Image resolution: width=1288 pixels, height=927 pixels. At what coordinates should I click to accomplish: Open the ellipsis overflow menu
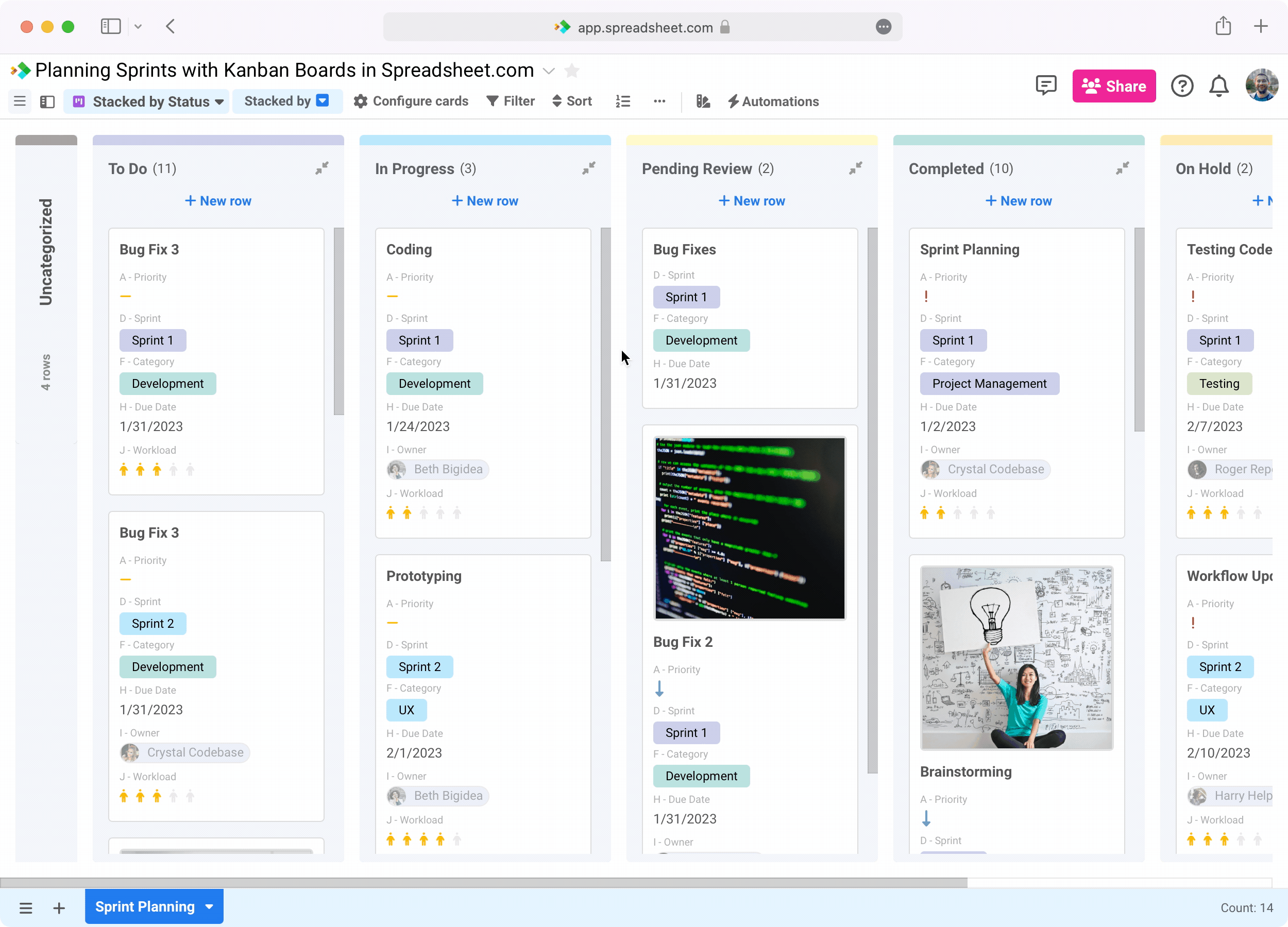click(x=659, y=101)
